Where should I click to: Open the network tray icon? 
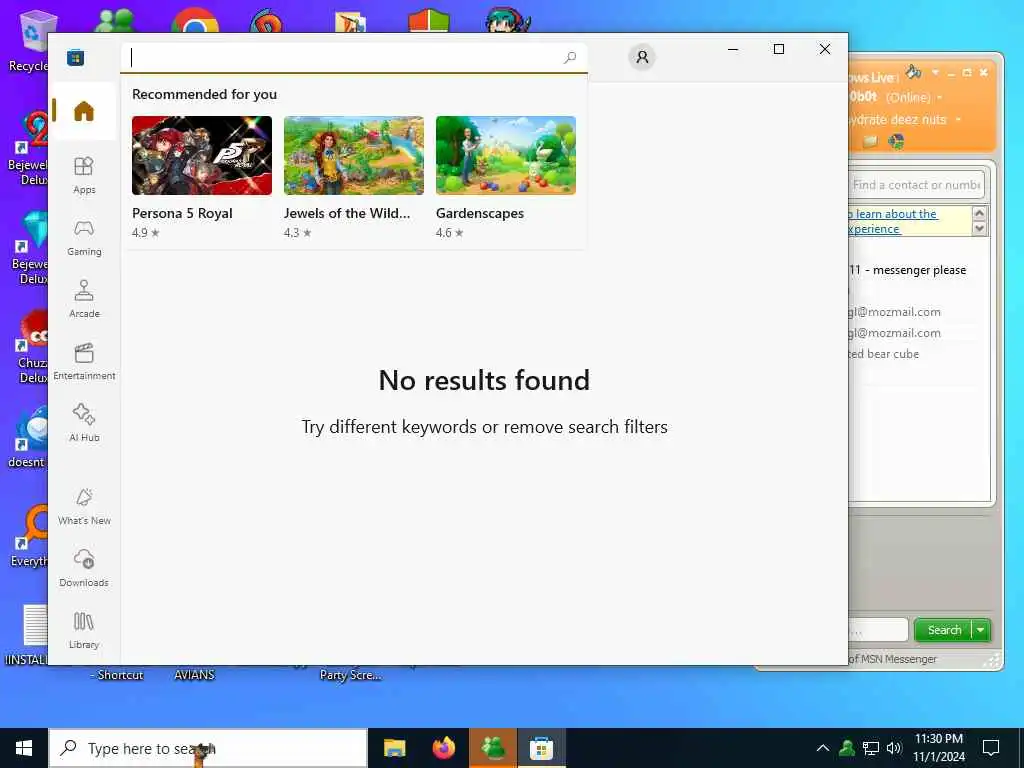pos(871,748)
